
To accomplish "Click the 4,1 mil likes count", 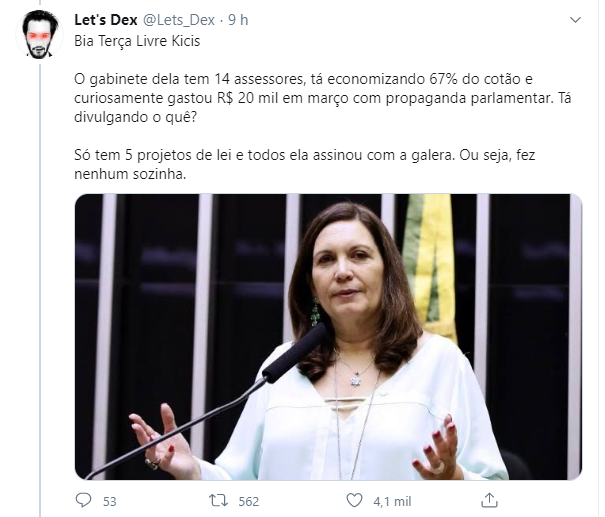I will (x=392, y=501).
